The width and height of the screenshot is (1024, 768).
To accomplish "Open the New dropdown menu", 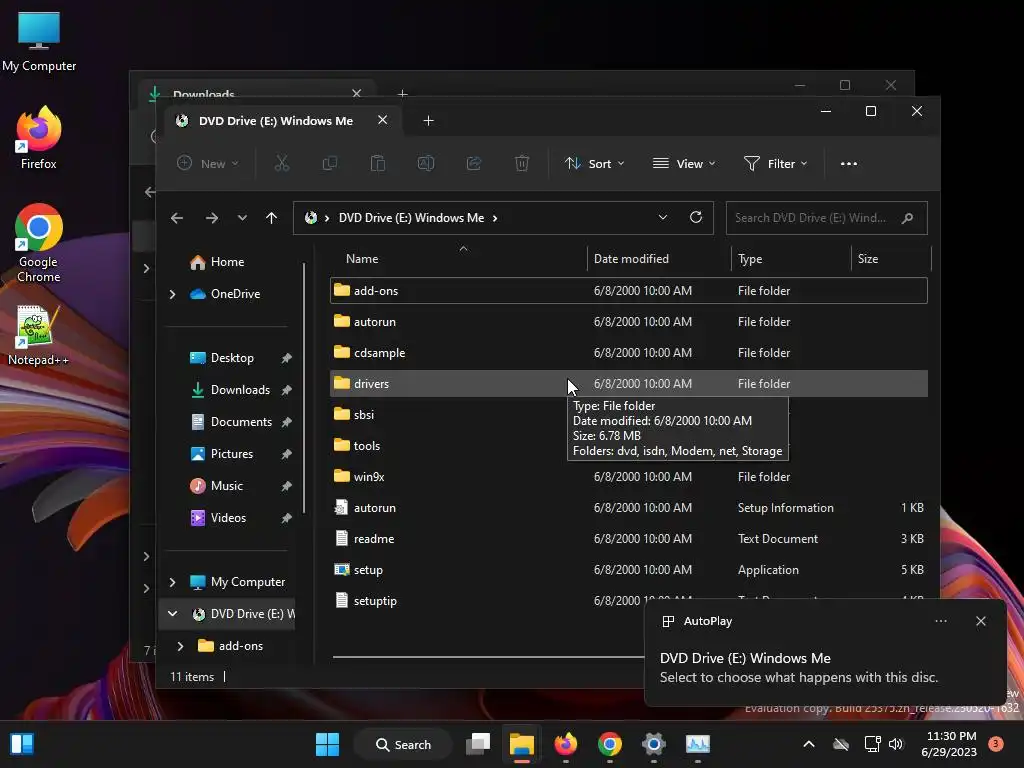I will (x=208, y=163).
